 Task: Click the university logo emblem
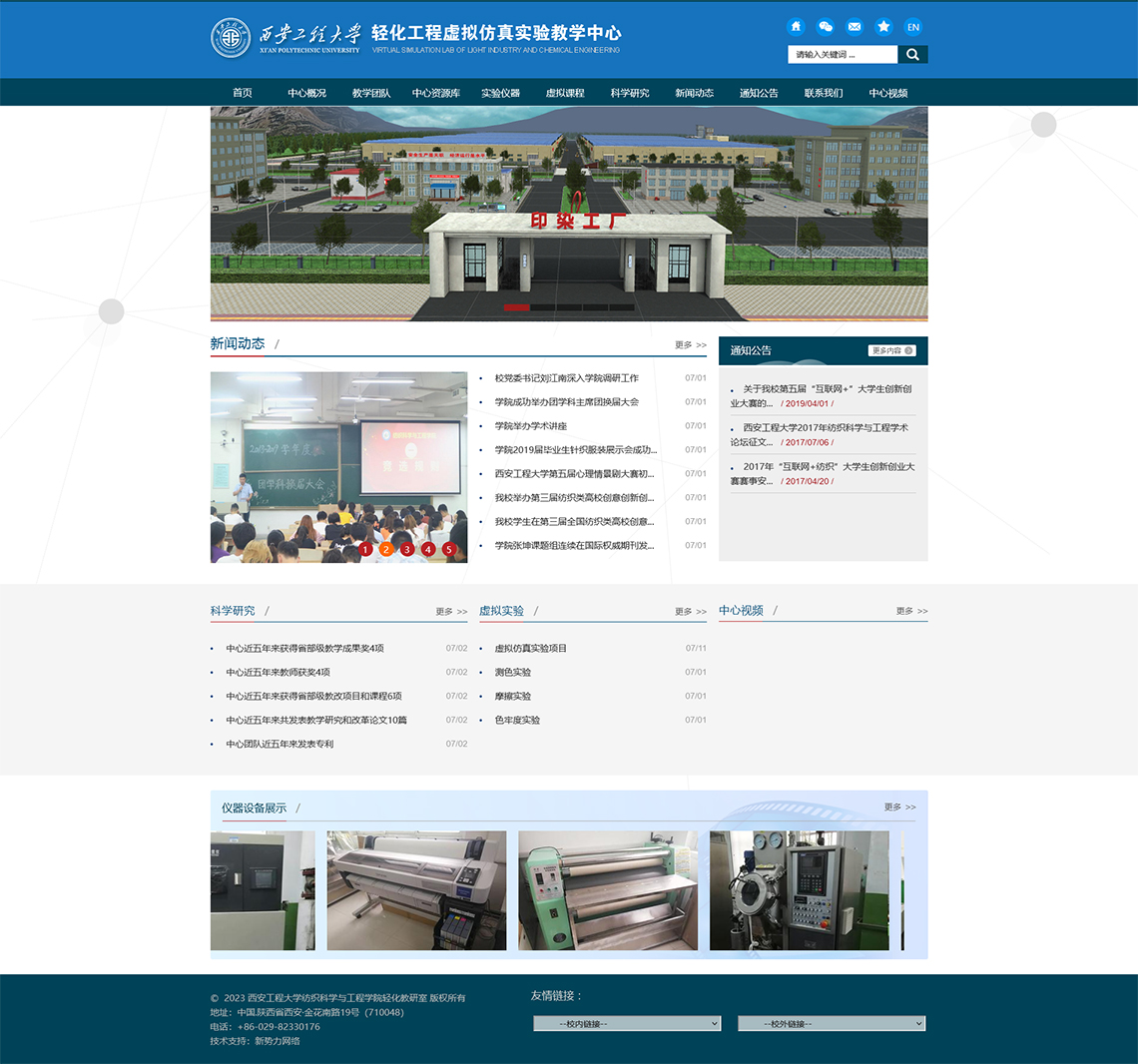point(231,39)
